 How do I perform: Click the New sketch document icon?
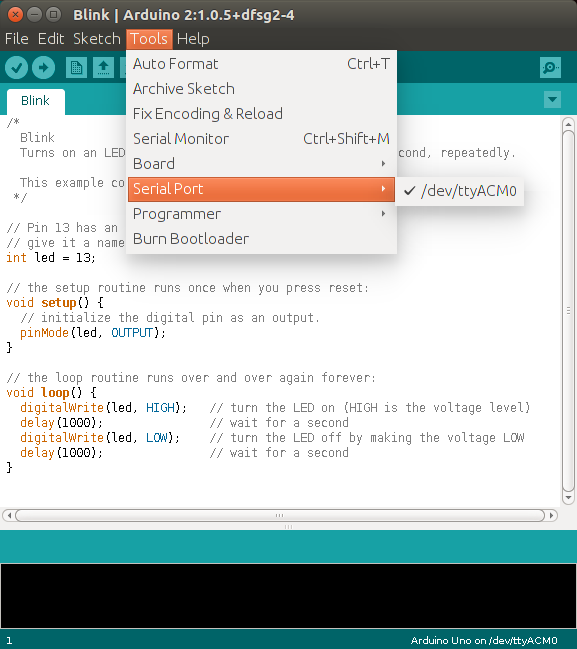tap(76, 67)
